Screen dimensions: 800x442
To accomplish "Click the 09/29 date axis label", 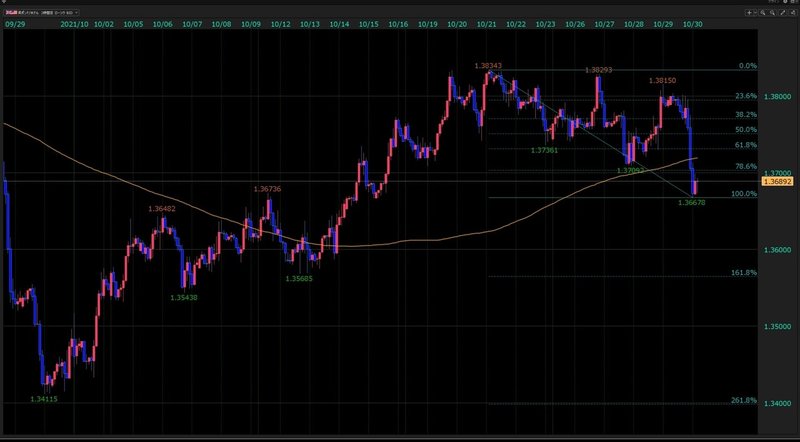I will click(x=13, y=24).
